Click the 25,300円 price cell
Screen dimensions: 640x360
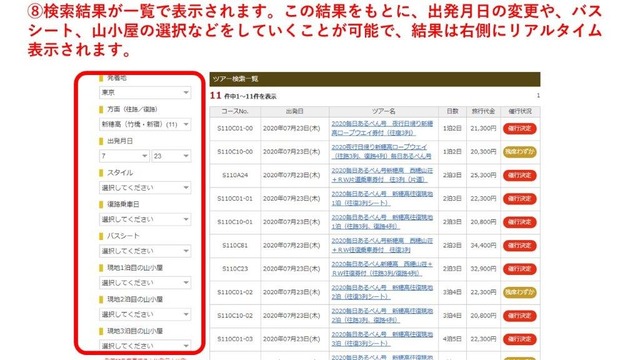tap(483, 176)
